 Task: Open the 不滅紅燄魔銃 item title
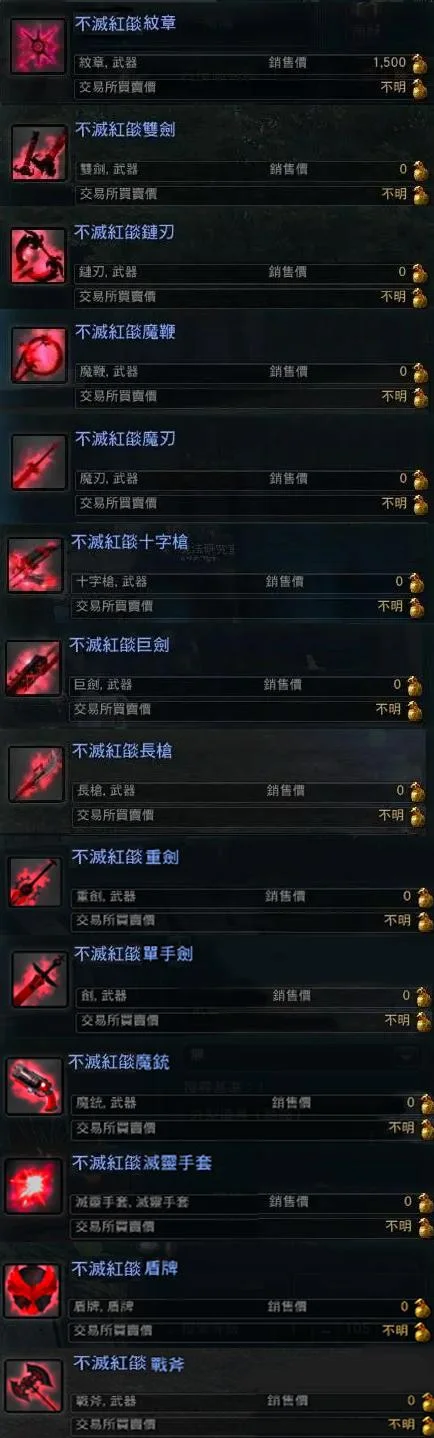(x=118, y=1063)
